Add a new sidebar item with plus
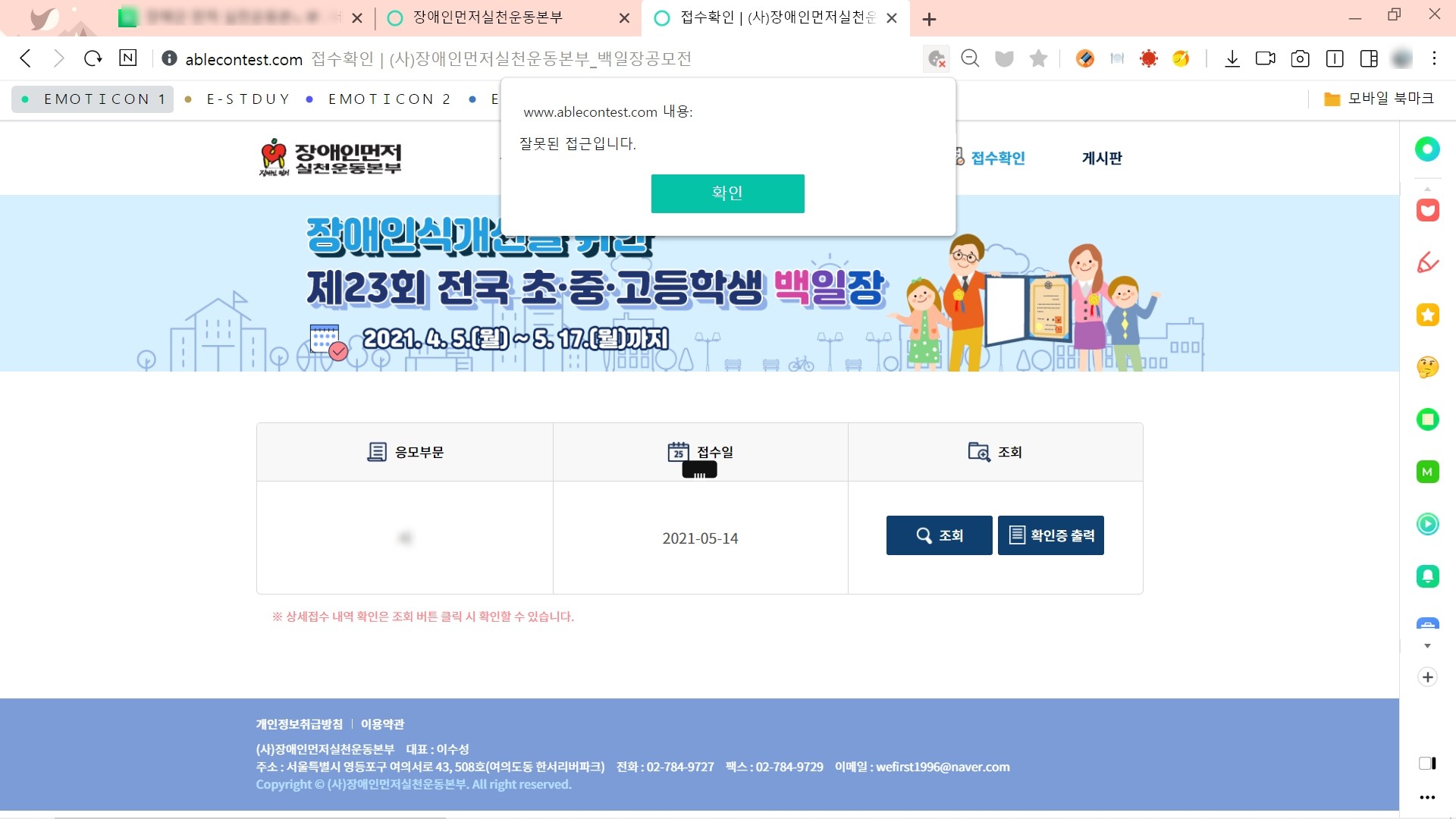 point(1427,677)
